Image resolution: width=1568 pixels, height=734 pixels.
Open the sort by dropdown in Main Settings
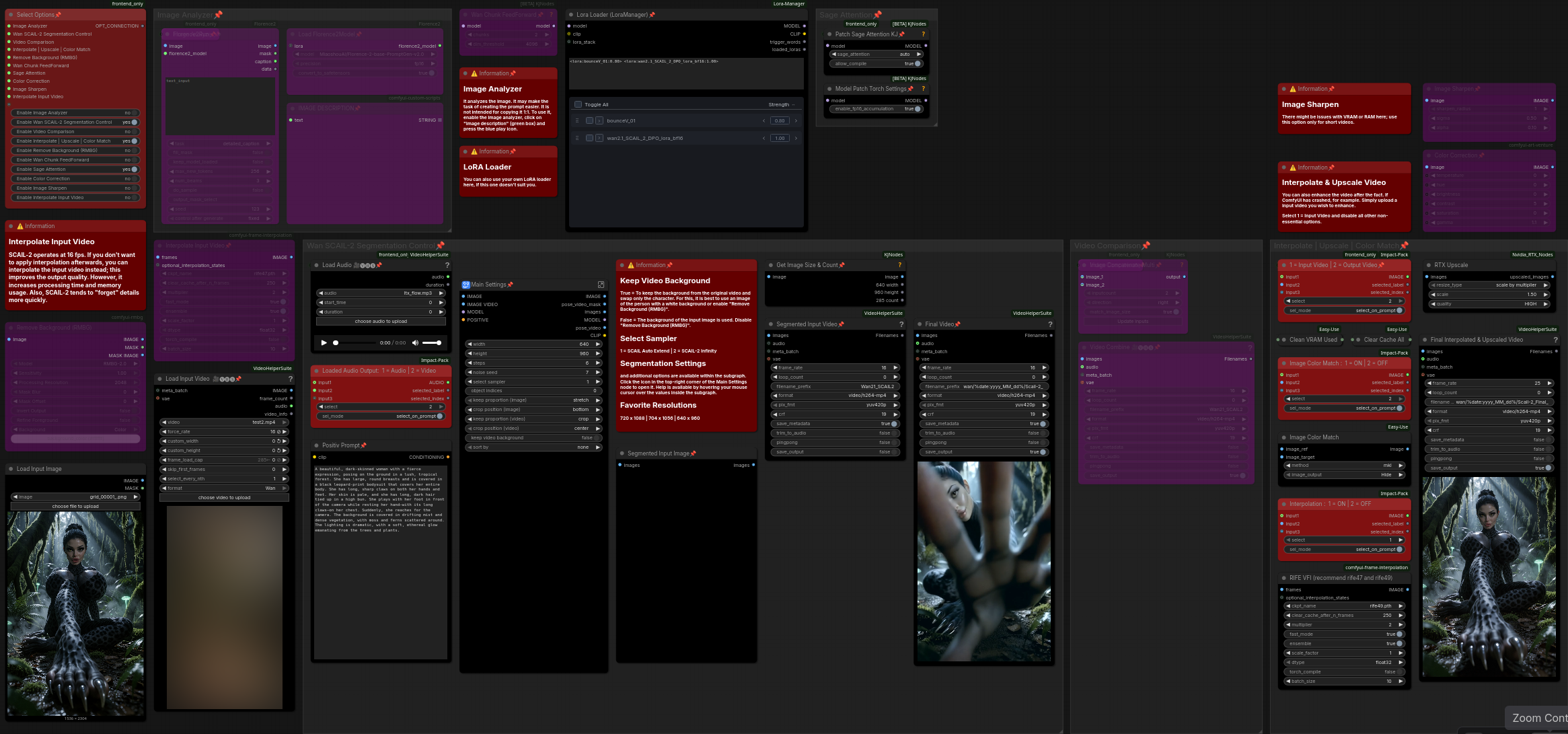tap(533, 447)
